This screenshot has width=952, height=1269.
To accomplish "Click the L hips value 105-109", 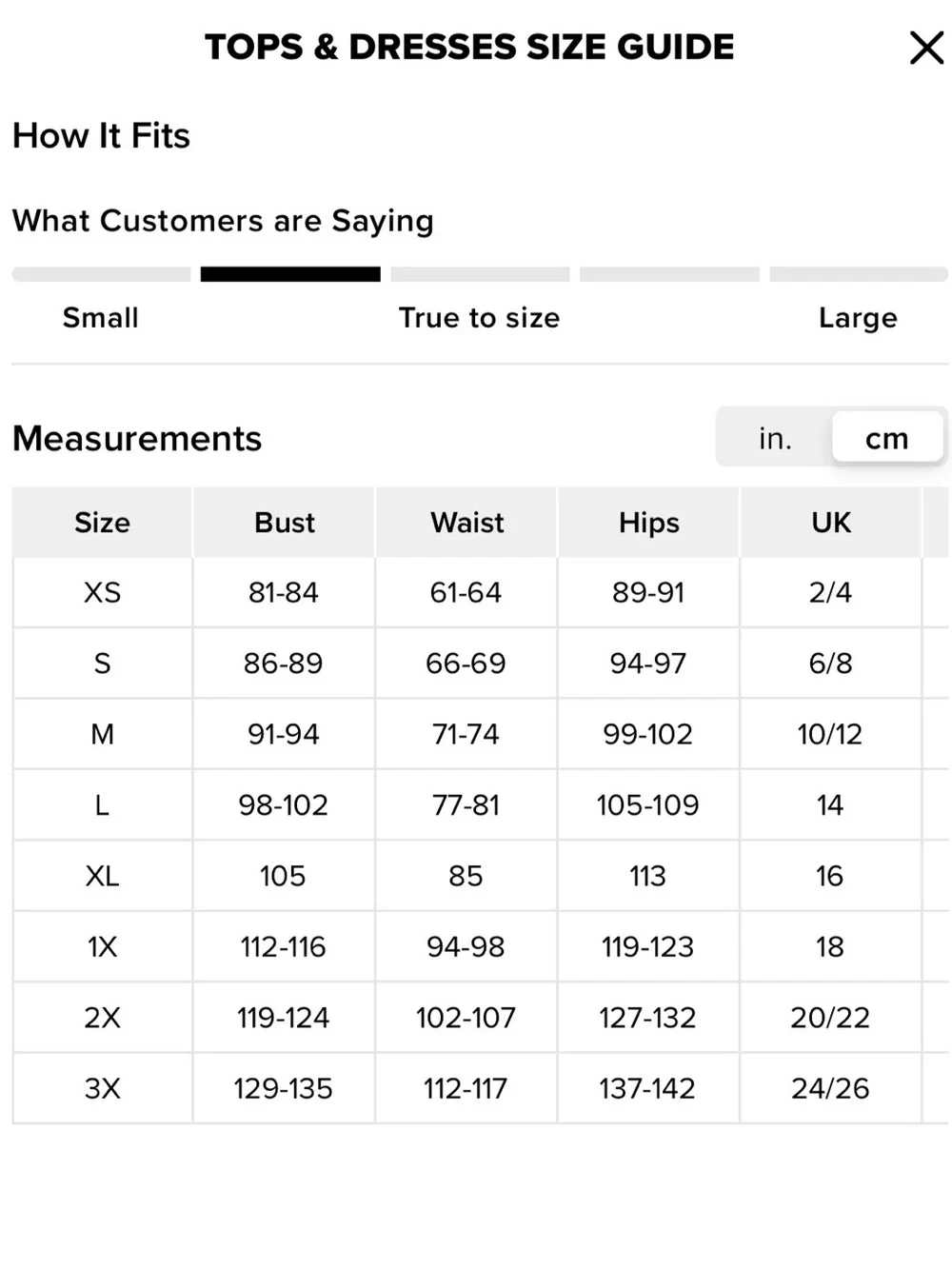I will point(647,805).
